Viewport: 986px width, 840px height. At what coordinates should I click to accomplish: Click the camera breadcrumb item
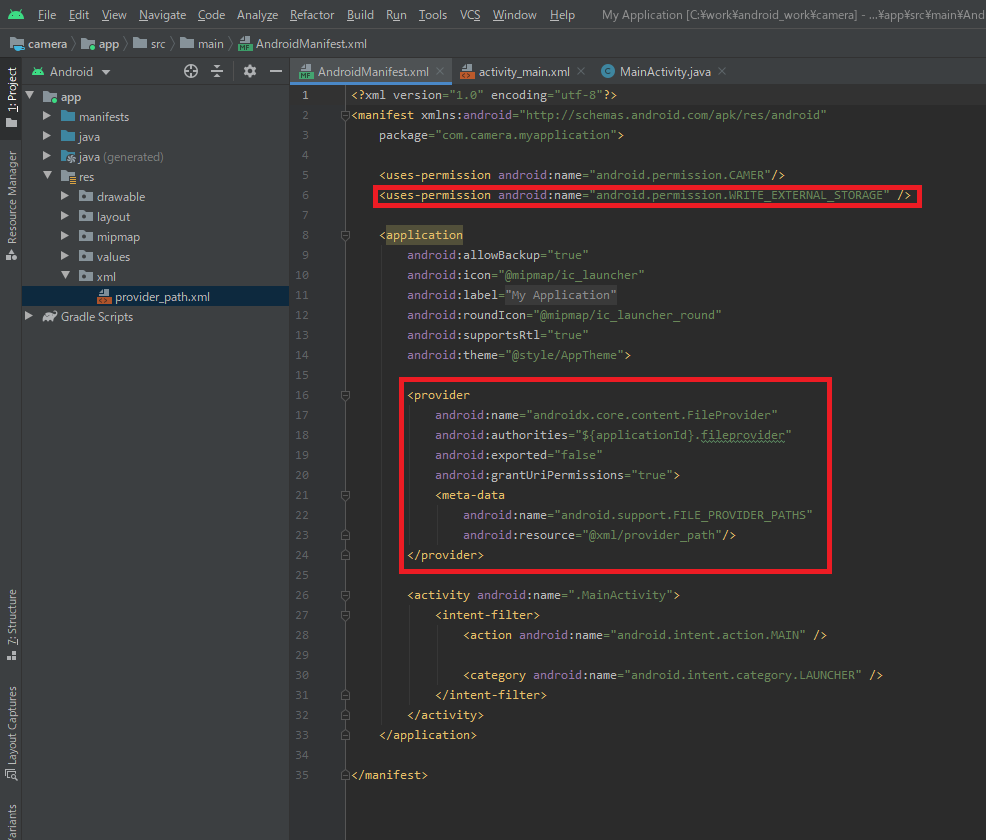(x=47, y=44)
